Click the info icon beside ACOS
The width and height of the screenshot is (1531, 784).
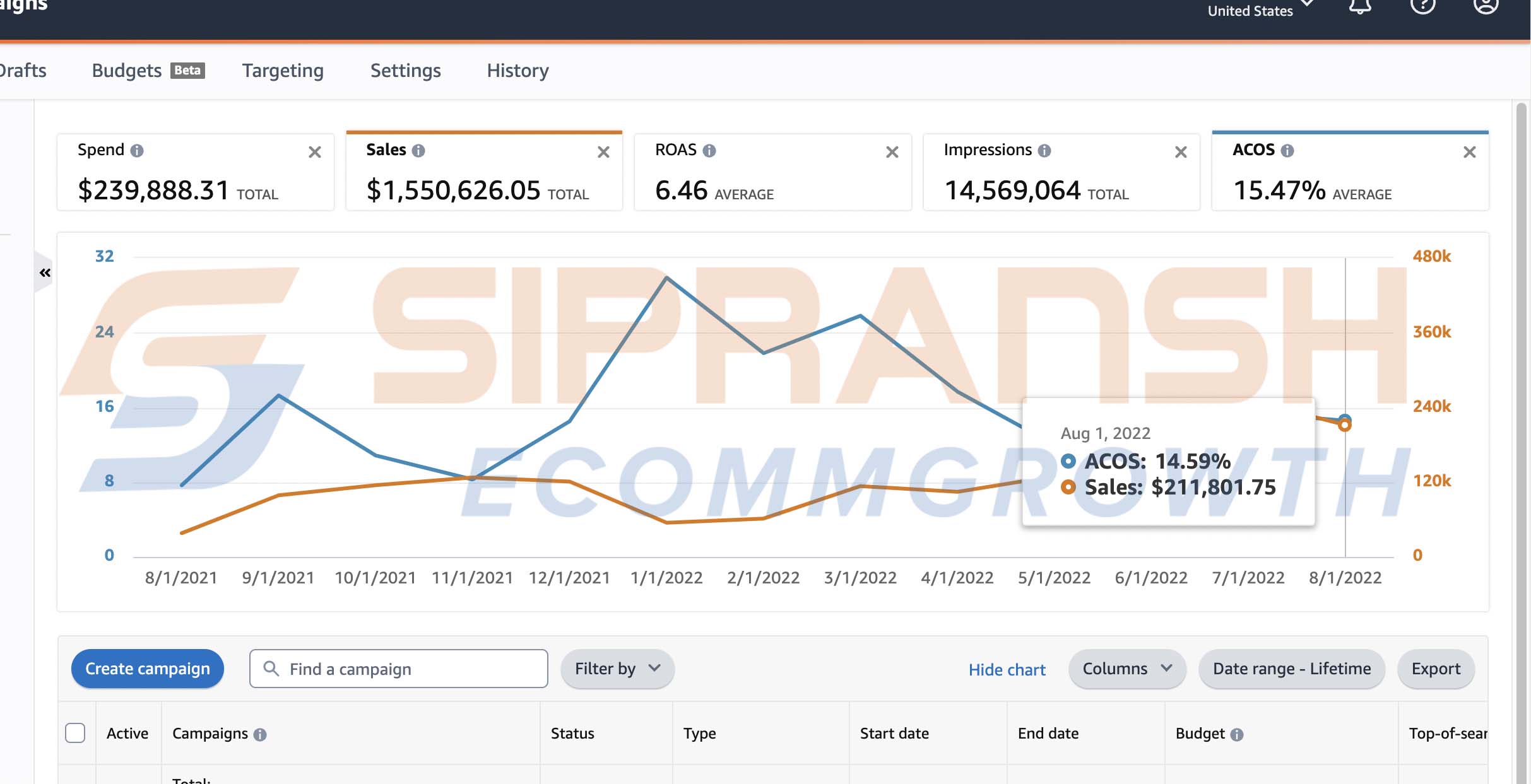coord(1287,151)
